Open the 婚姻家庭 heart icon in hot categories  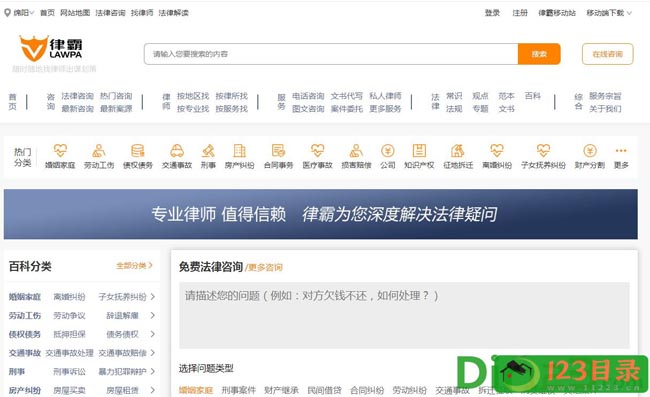(60, 150)
